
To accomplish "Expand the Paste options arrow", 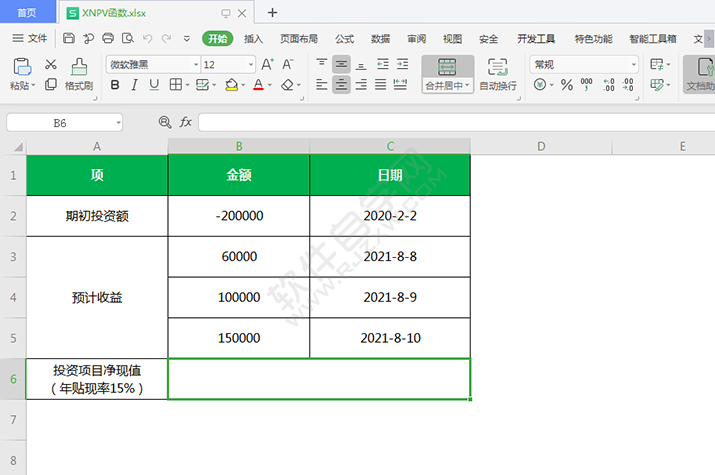I will 33,86.
